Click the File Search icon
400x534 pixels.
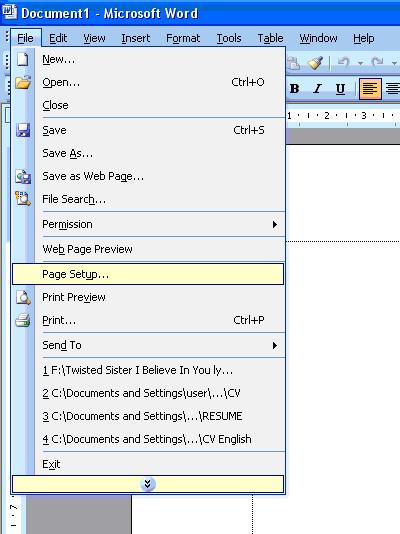[23, 199]
